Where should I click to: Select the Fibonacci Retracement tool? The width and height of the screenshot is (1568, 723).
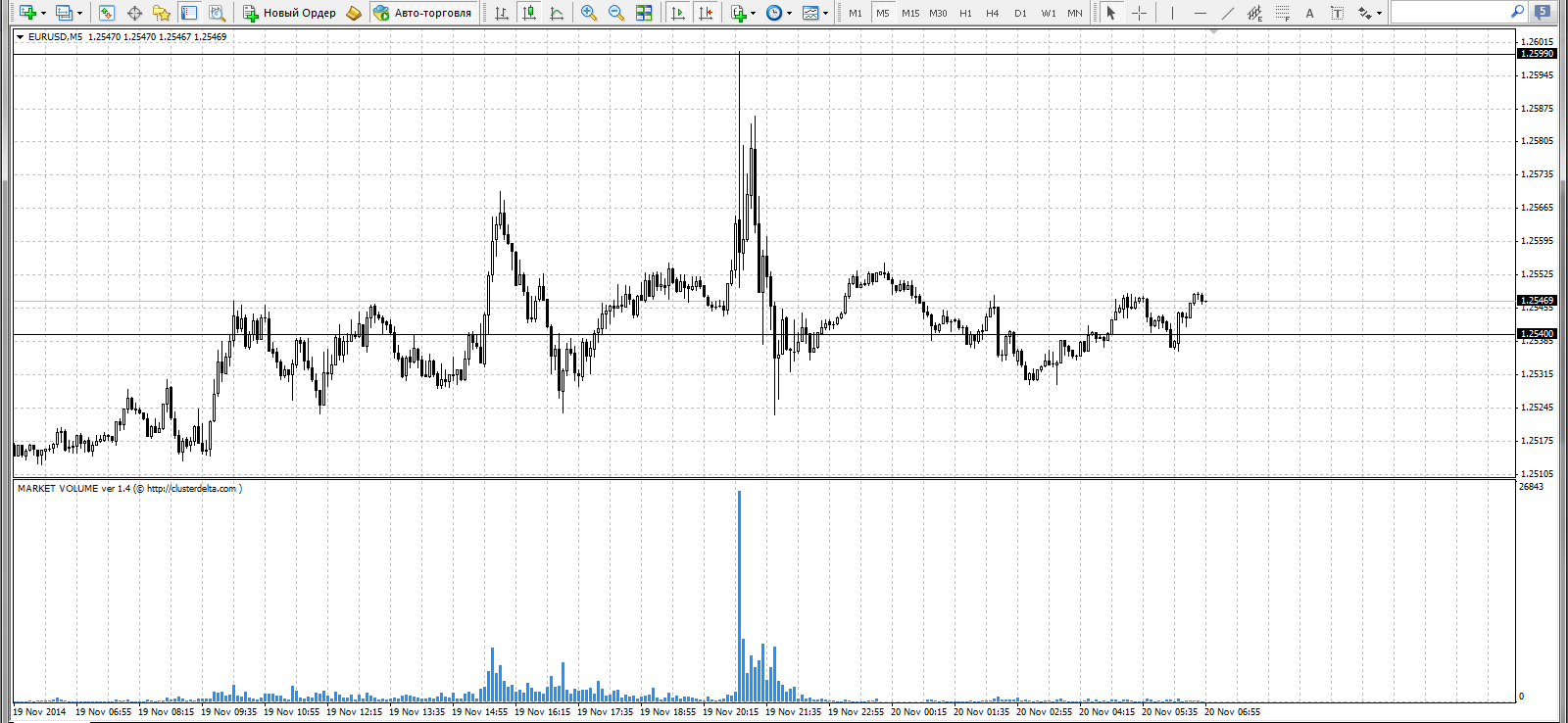(x=1282, y=13)
